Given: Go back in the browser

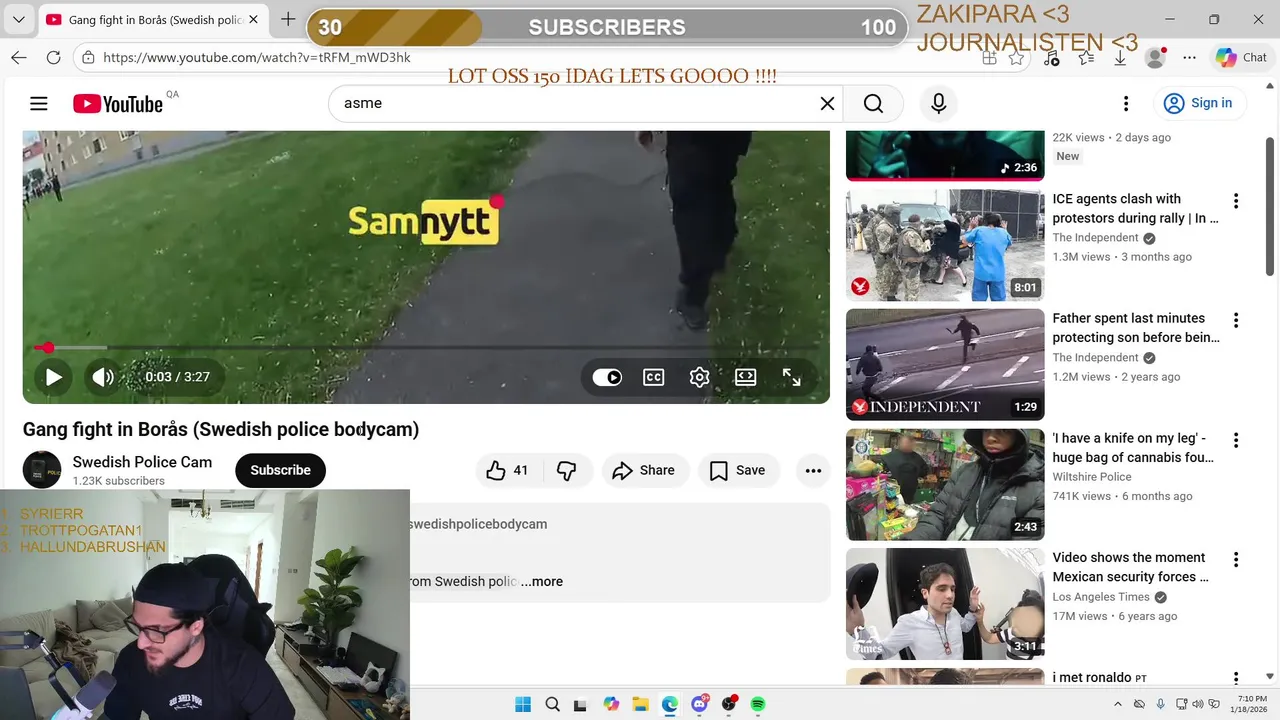Looking at the screenshot, I should pos(19,58).
